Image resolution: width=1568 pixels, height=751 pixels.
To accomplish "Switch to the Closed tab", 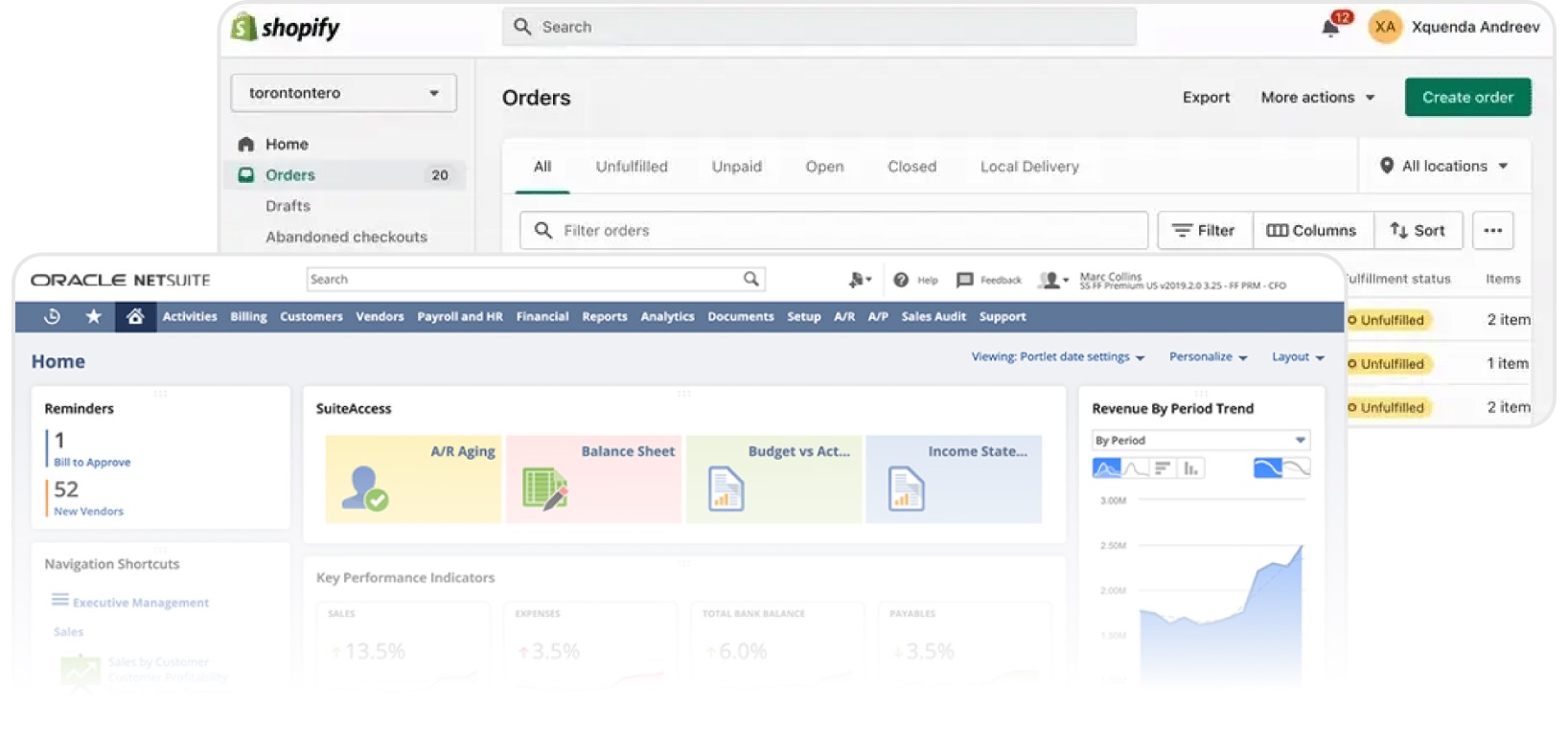I will (911, 166).
